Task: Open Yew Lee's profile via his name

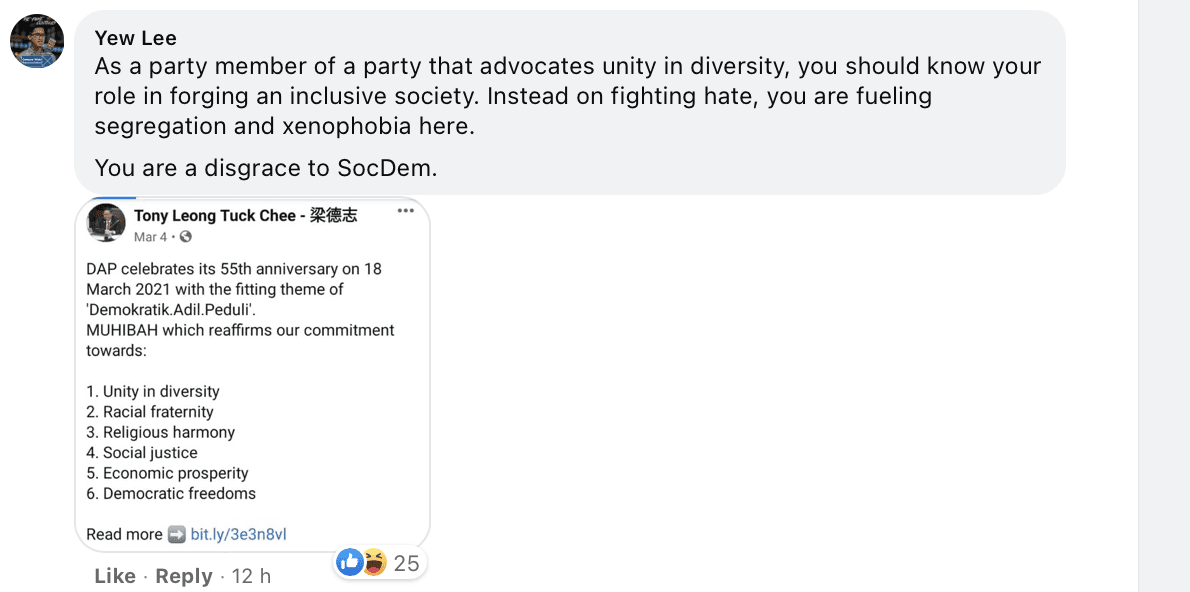Action: (135, 37)
